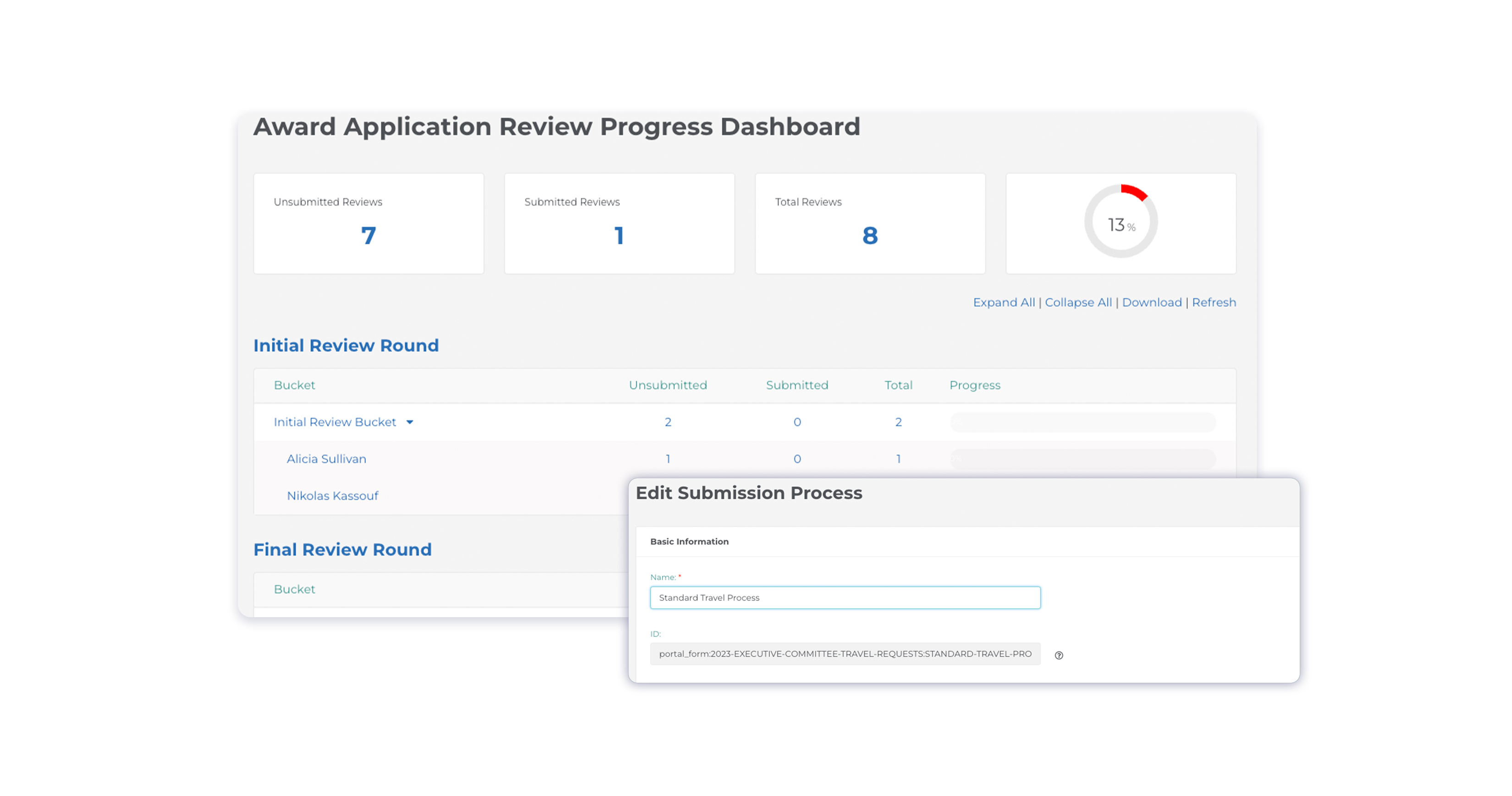Open Alicia Sullivan's review details
This screenshot has width=1512, height=796.
point(326,459)
